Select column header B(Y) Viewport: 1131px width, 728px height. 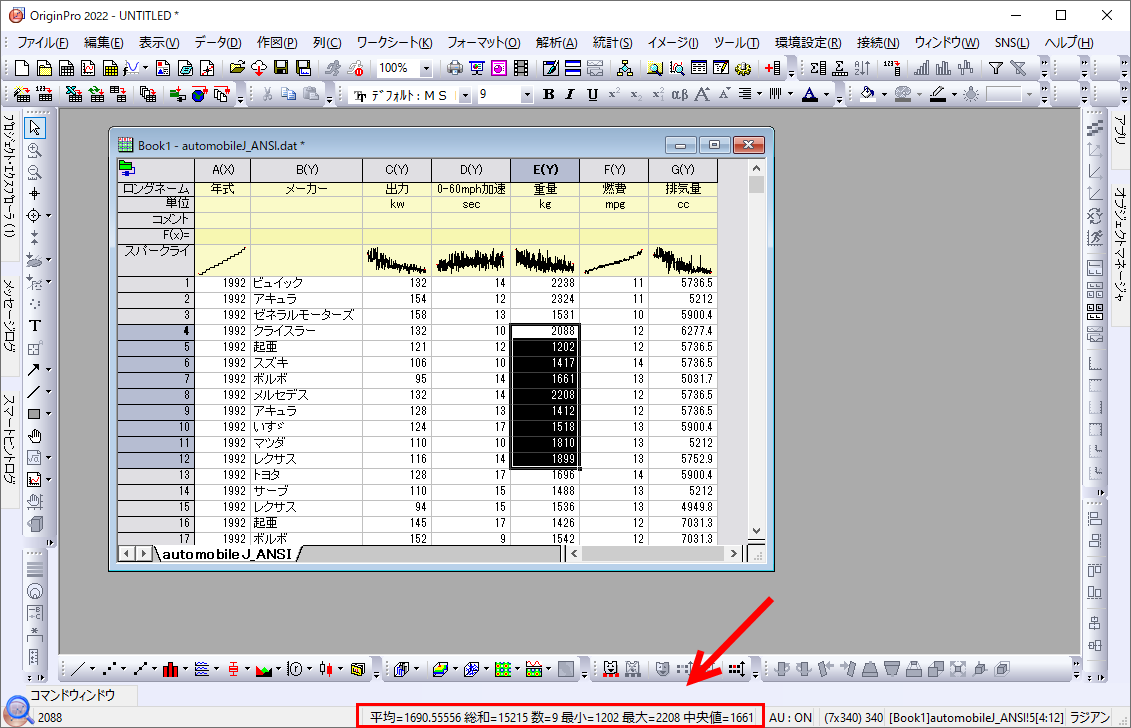[307, 170]
